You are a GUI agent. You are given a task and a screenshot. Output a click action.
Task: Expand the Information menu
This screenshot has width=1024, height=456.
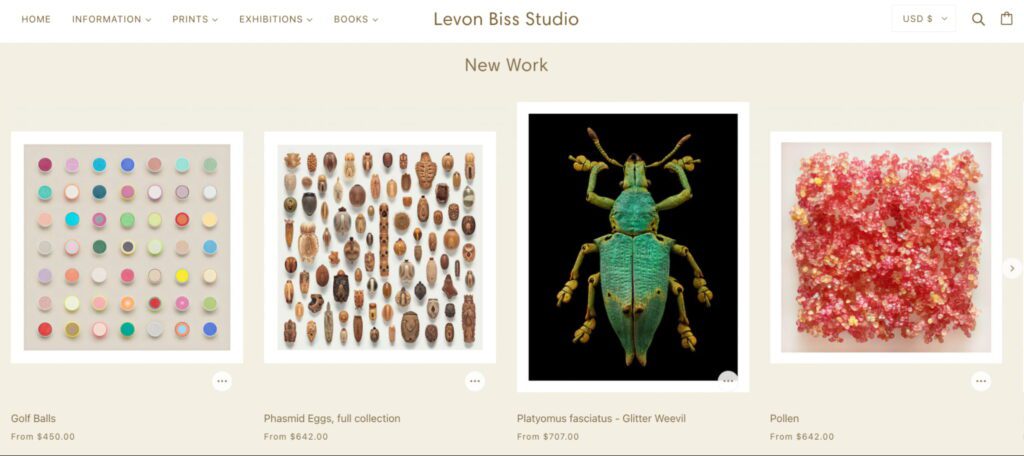[x=112, y=20]
